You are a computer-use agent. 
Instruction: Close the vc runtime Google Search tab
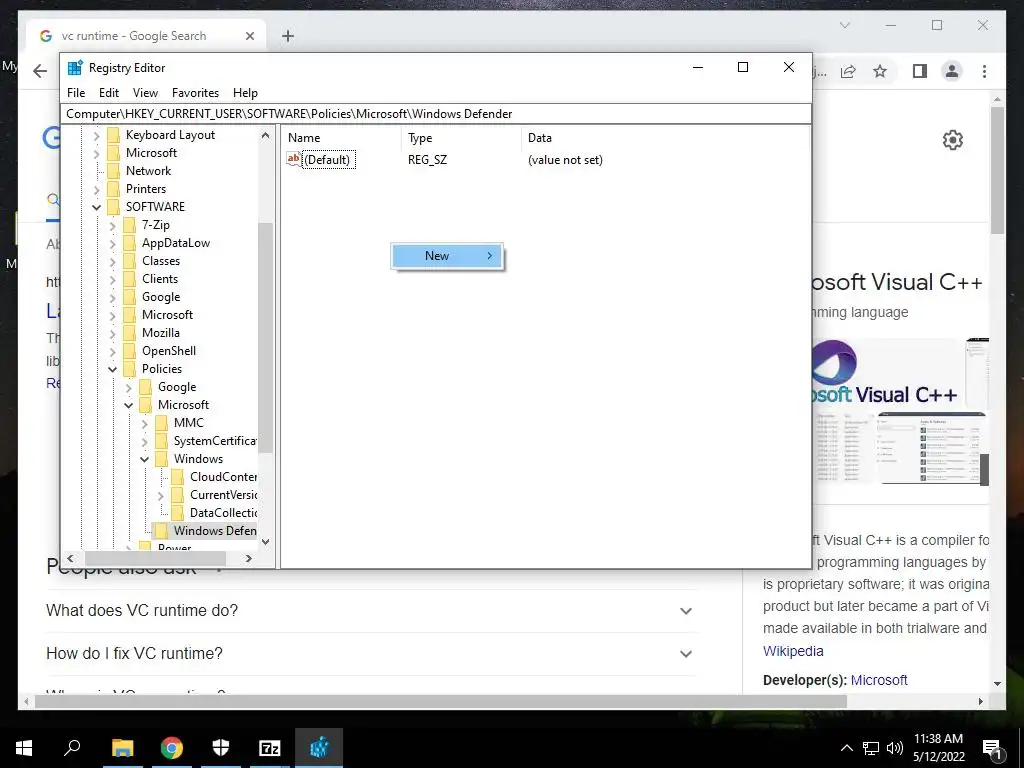coord(249,36)
